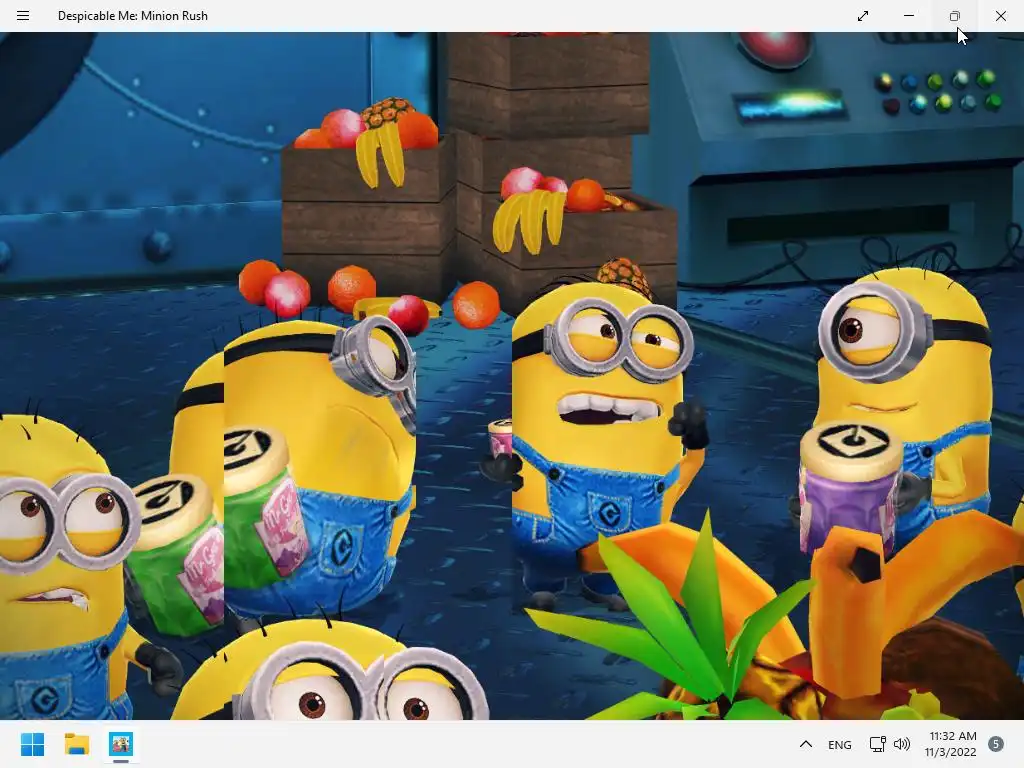Restore down the Minion Rush window
The width and height of the screenshot is (1024, 768).
[955, 16]
